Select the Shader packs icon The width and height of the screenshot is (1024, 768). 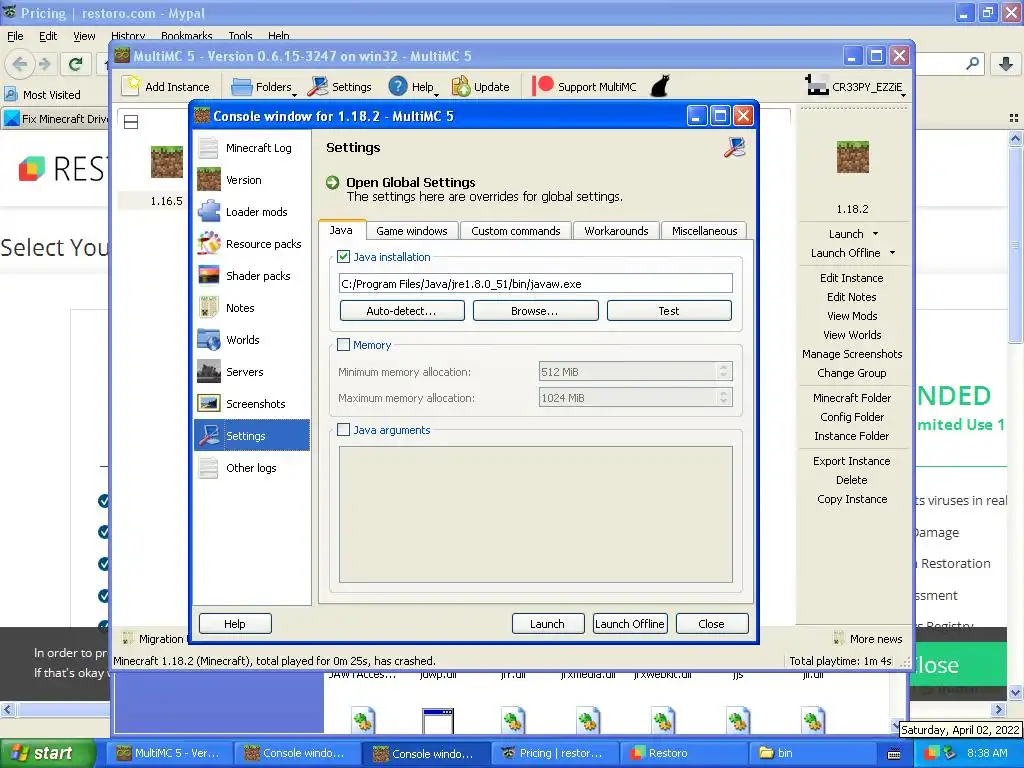(208, 276)
